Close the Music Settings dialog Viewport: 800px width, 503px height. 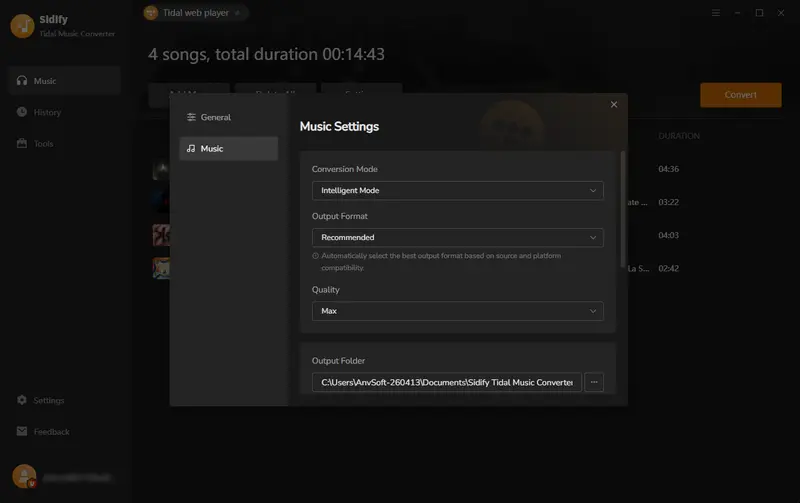click(614, 105)
